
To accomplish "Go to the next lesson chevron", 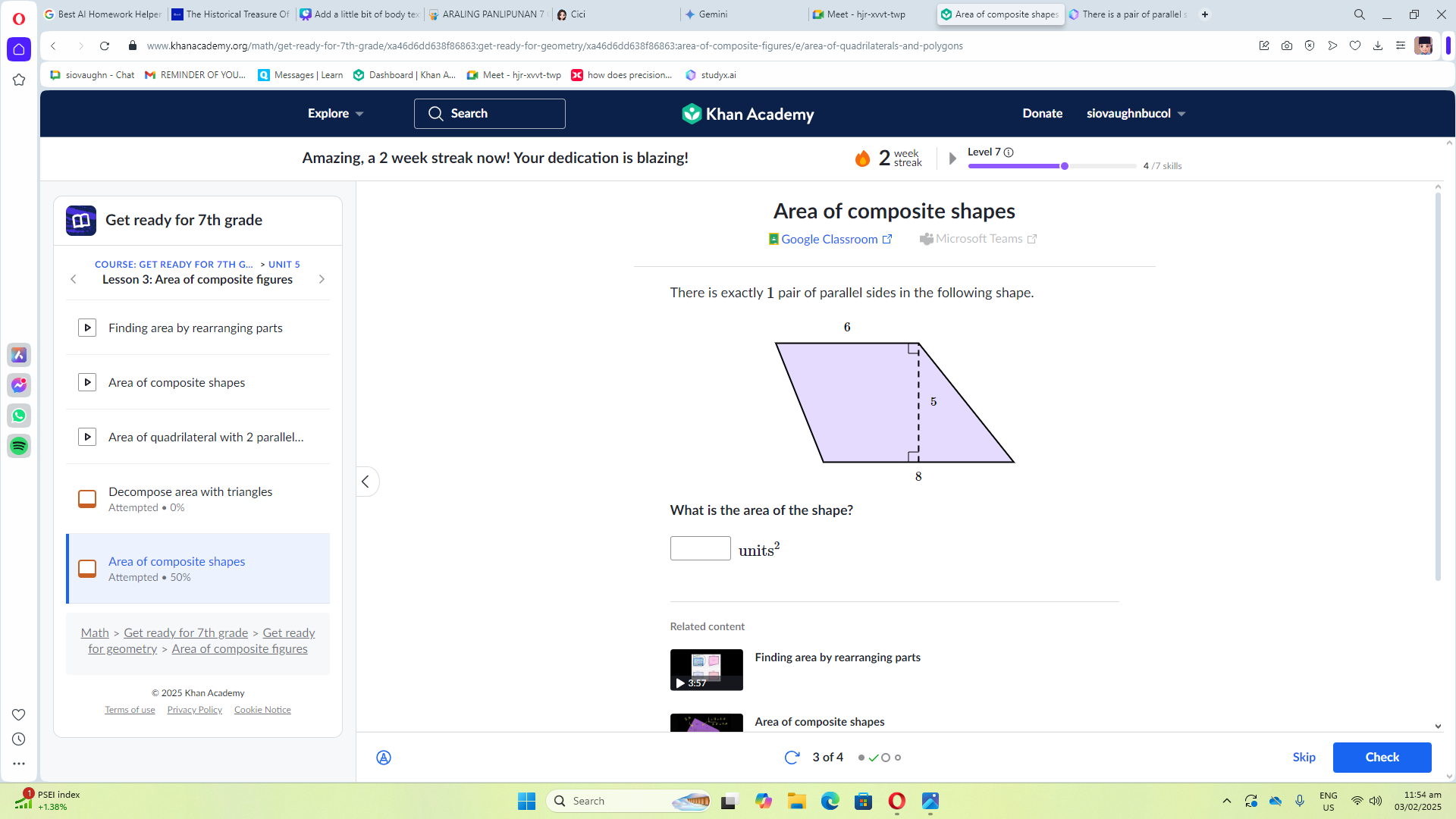I will [322, 279].
